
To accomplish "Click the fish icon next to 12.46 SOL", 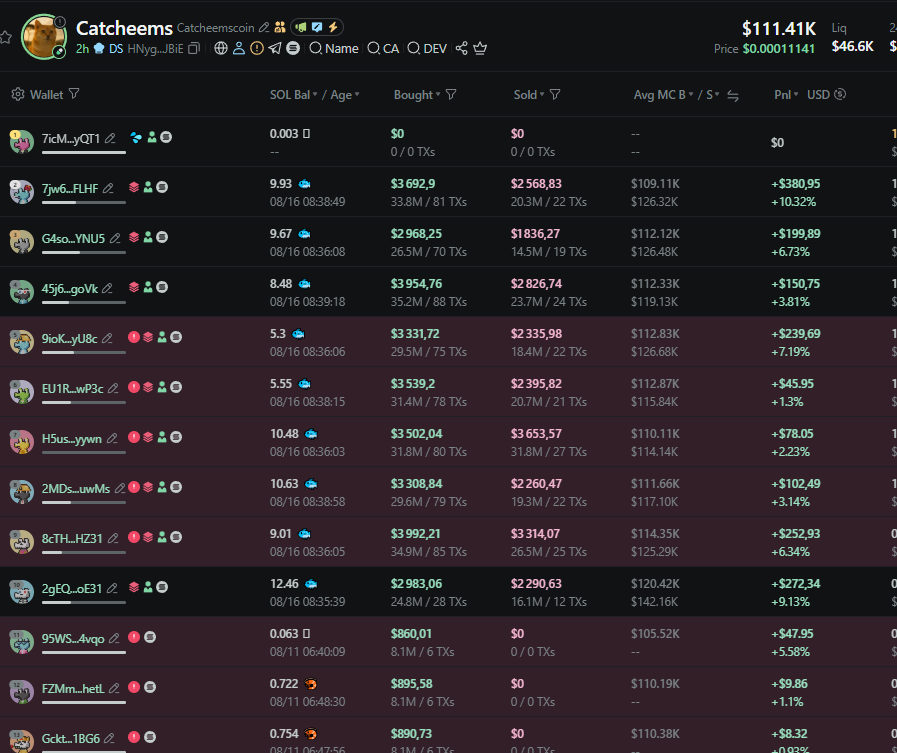I will pyautogui.click(x=311, y=584).
